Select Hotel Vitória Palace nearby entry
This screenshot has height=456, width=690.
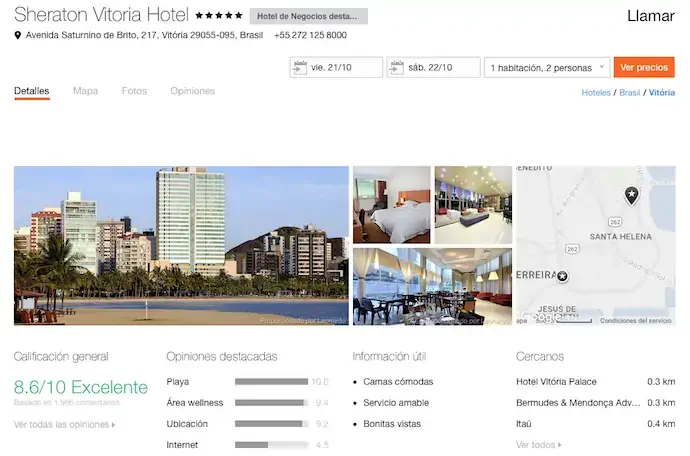(x=595, y=382)
